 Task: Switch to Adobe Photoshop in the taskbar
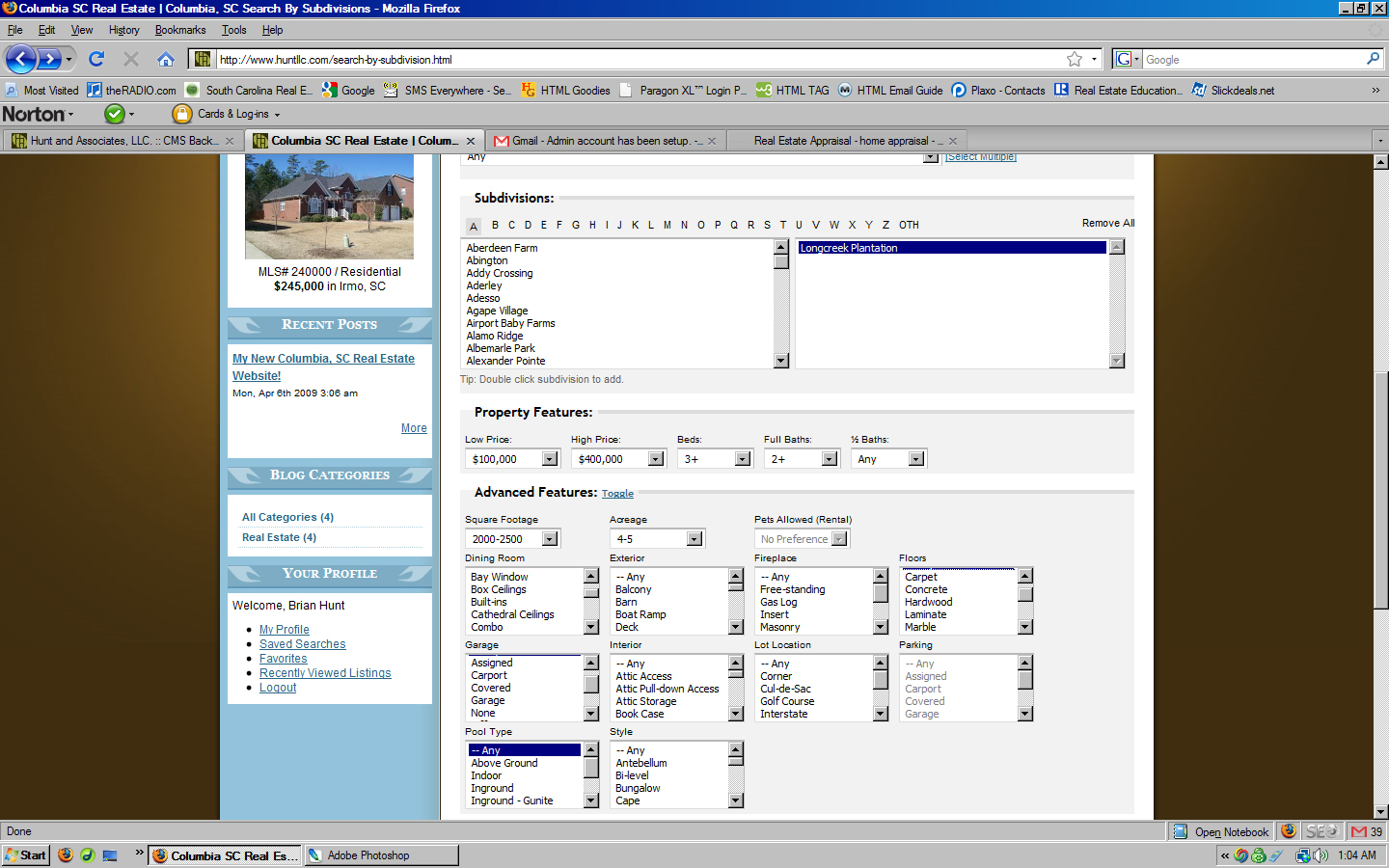(381, 855)
